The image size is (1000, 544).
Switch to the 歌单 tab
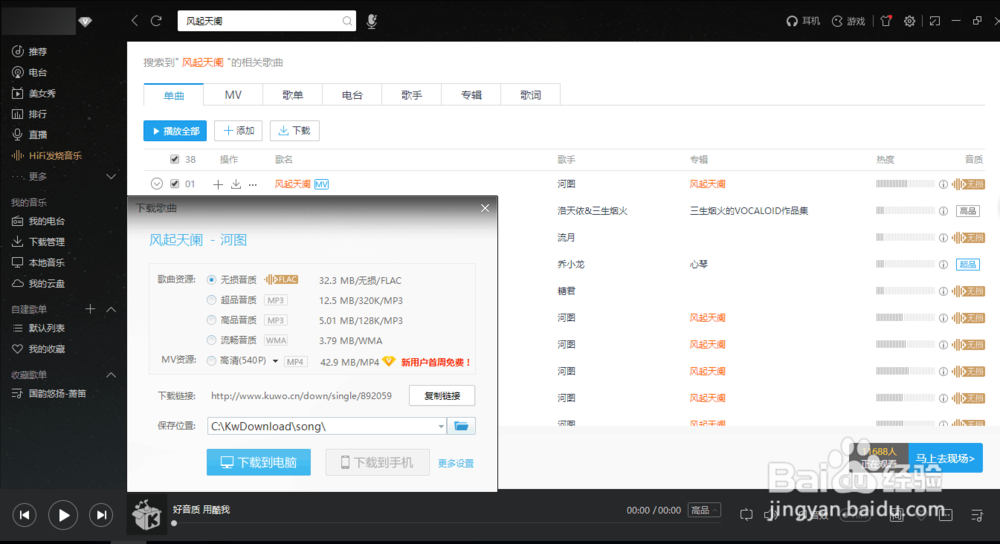coord(293,95)
